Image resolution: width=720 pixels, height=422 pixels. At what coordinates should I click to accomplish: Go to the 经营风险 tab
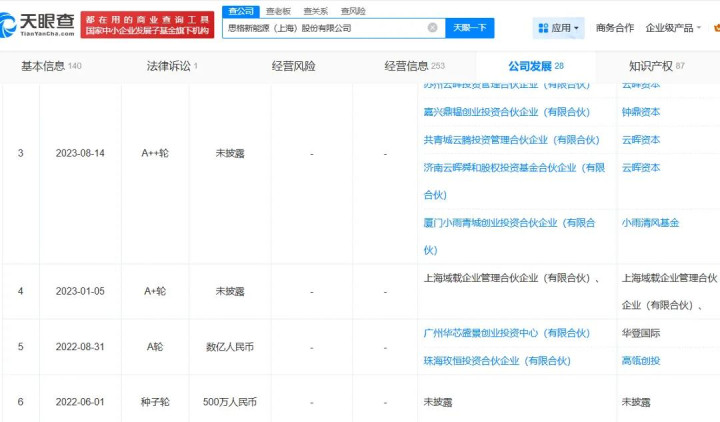[293, 66]
